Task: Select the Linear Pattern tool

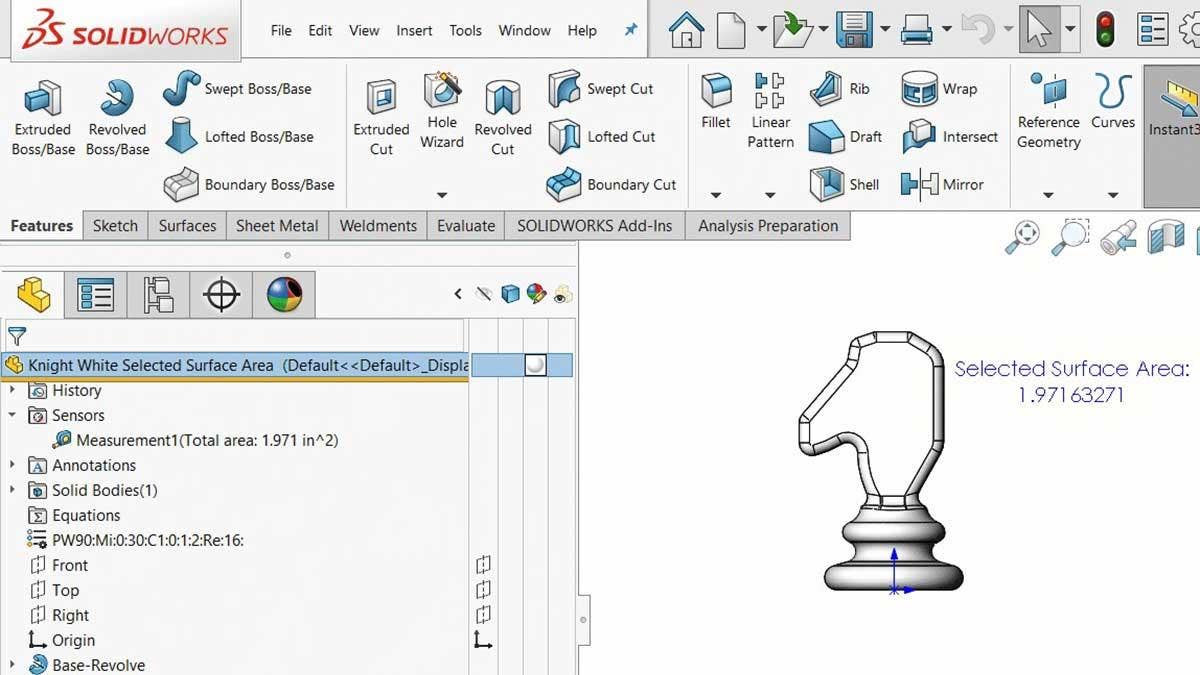Action: pos(770,111)
